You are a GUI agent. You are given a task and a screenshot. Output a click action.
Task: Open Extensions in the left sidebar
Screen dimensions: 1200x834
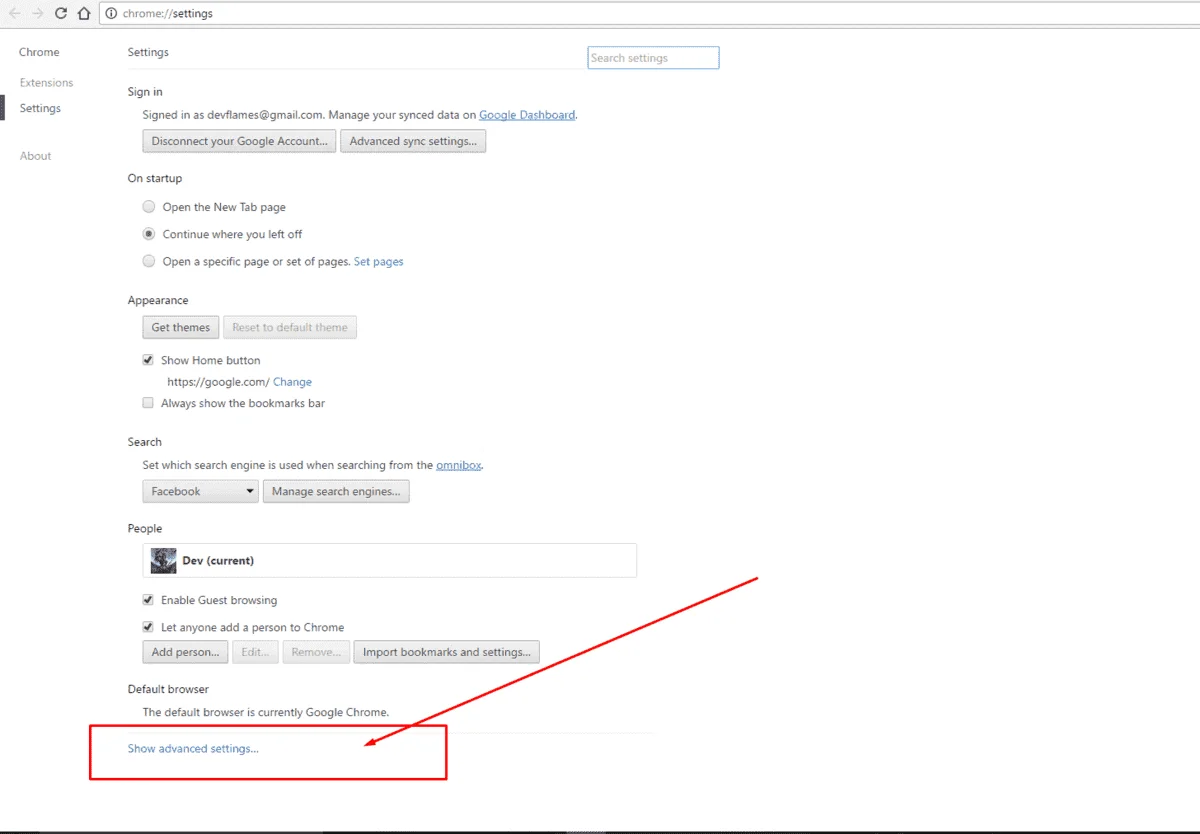coord(47,83)
